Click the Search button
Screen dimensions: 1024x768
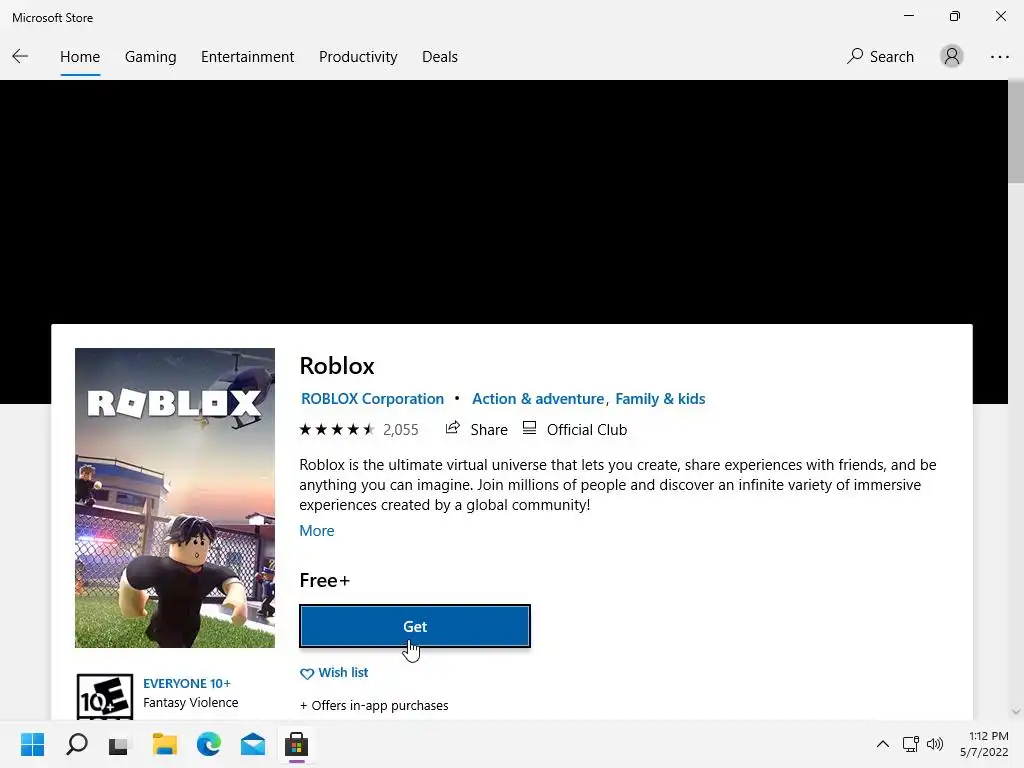coord(880,57)
